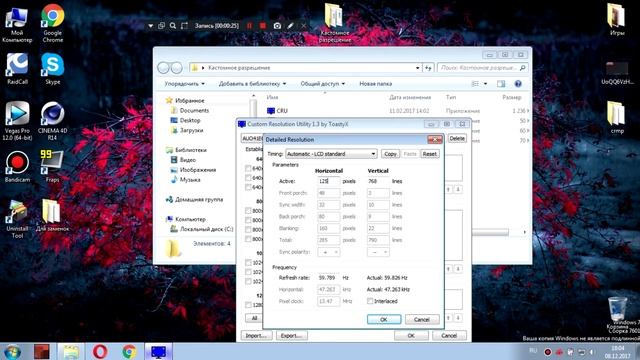640x360 pixels.
Task: Confirm Detailed Resolution dialog with OK
Action: [x=384, y=320]
